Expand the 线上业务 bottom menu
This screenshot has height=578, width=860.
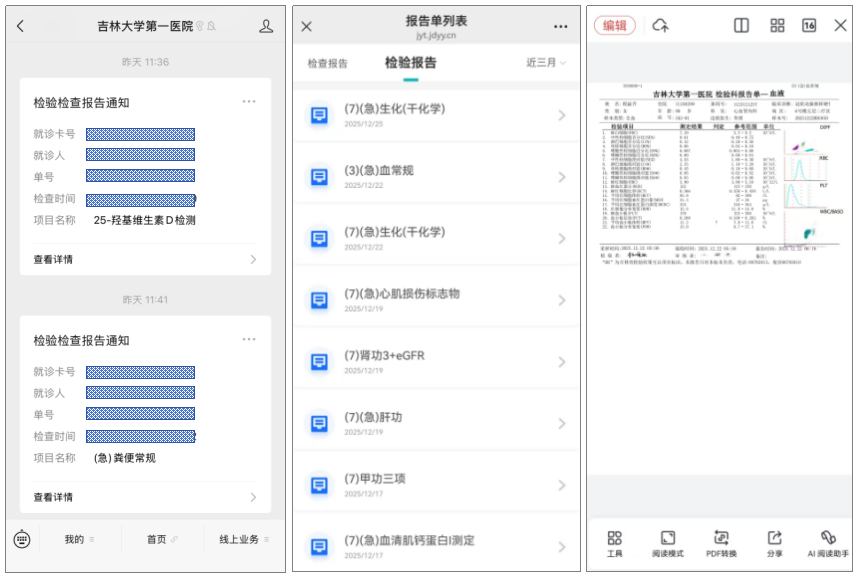[244, 539]
